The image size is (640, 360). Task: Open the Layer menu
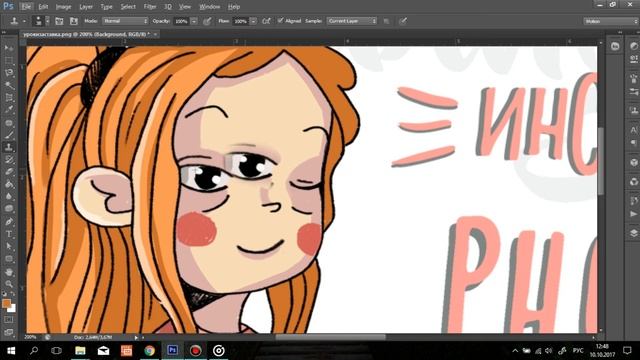pyautogui.click(x=86, y=7)
